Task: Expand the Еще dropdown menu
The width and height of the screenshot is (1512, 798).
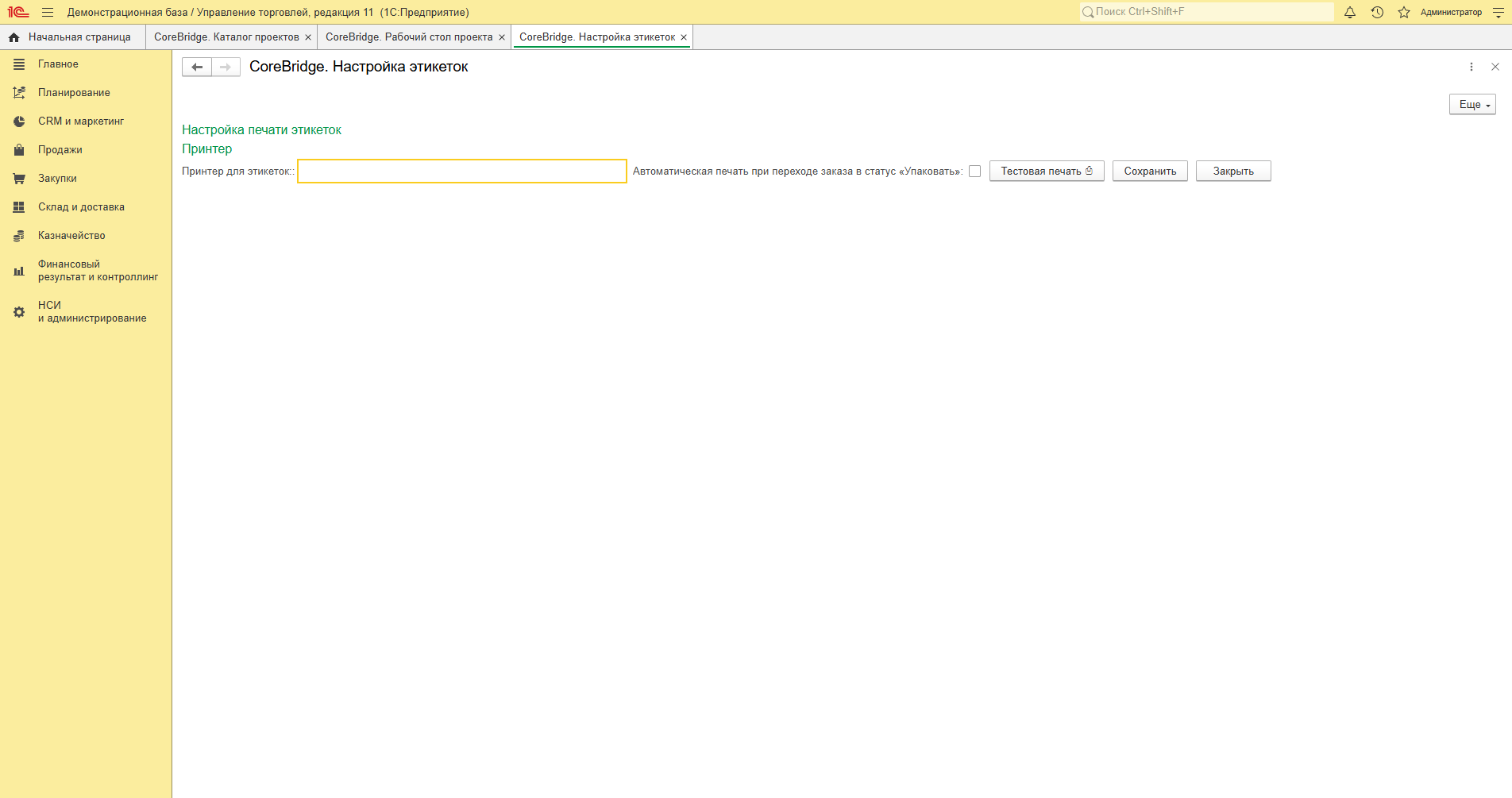Action: pyautogui.click(x=1472, y=105)
